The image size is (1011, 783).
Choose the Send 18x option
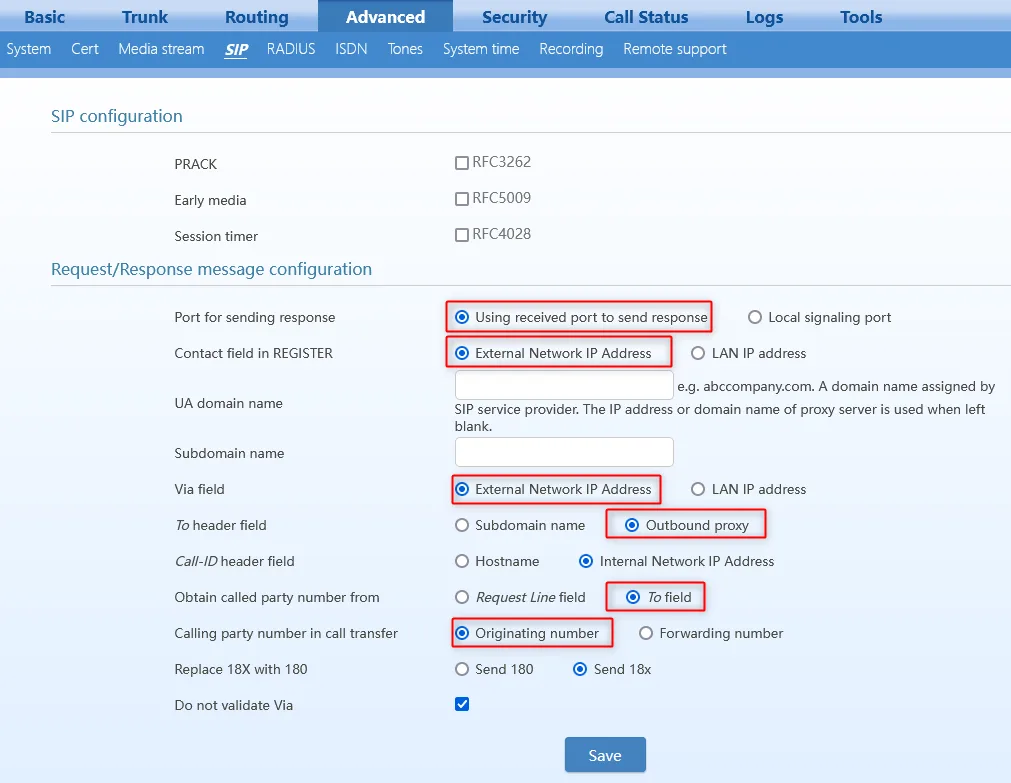point(580,669)
